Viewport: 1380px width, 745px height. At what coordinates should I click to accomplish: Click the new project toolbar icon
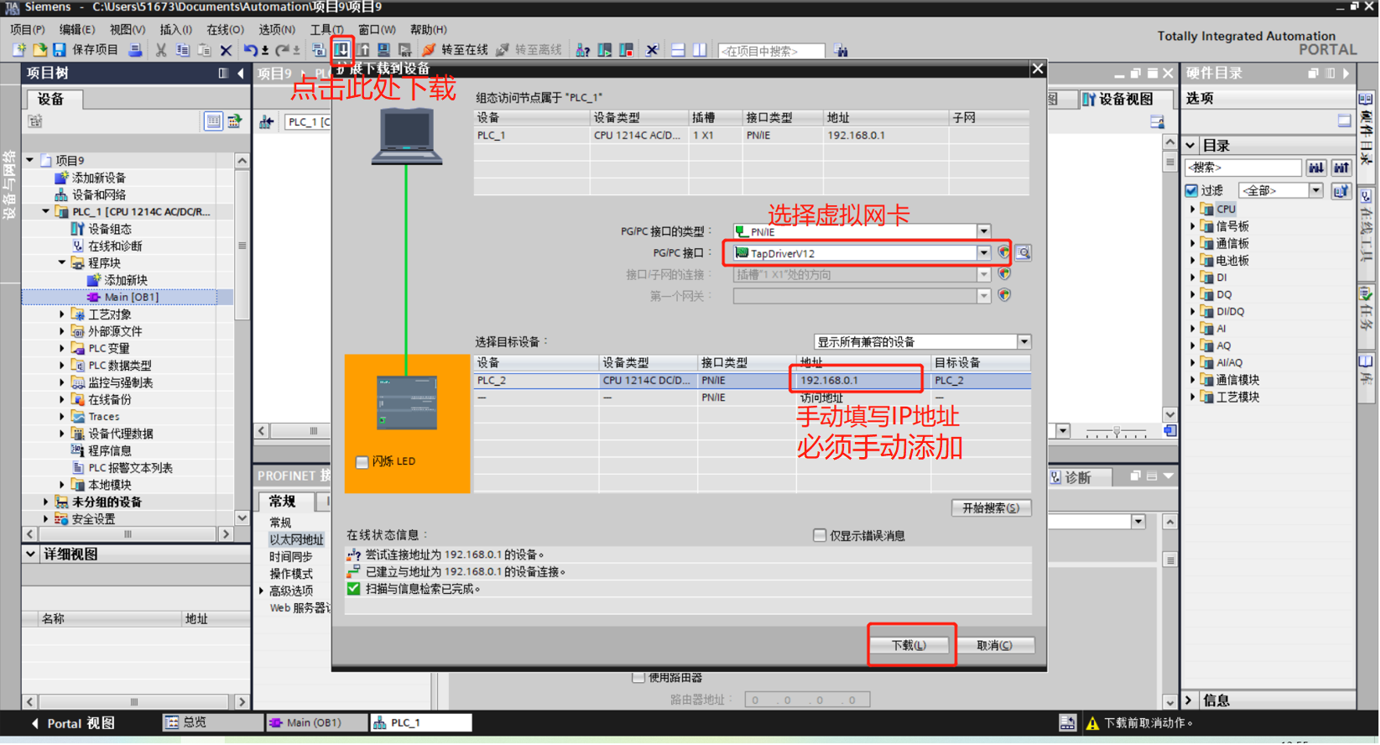pyautogui.click(x=19, y=50)
